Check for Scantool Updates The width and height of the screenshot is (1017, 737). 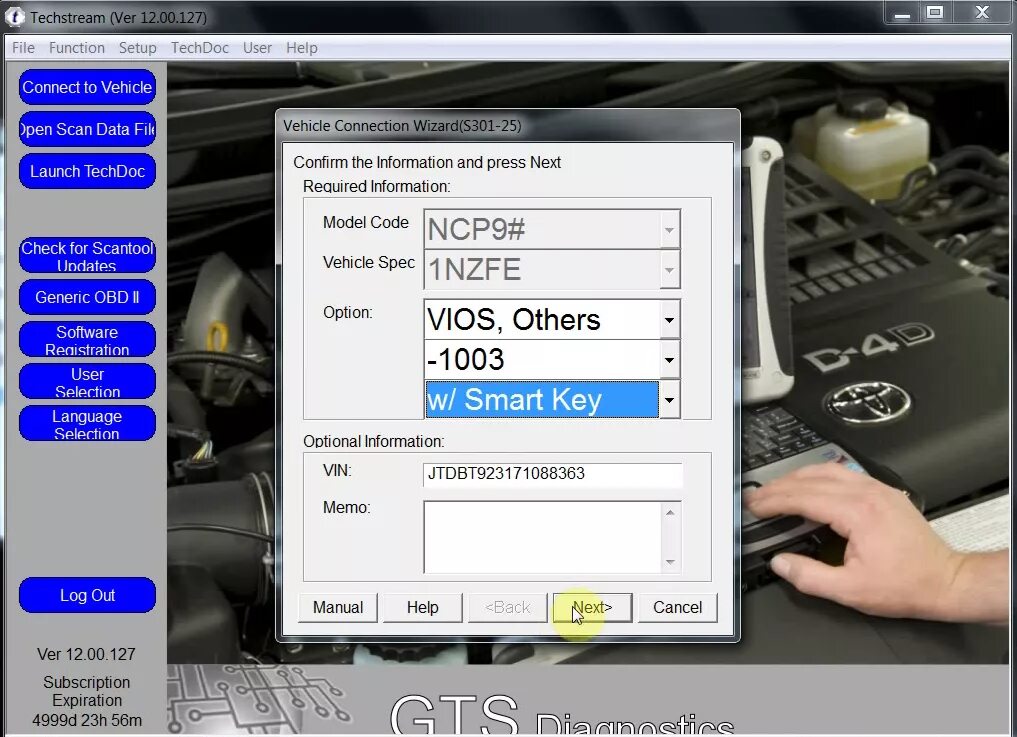pos(87,255)
